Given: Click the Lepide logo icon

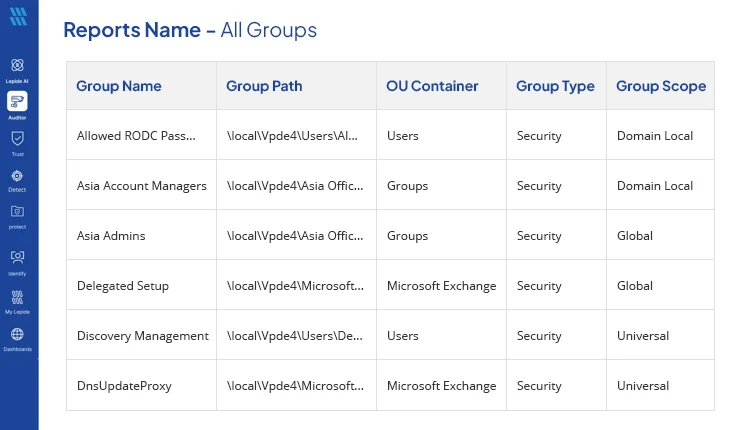Looking at the screenshot, I should coord(18,16).
